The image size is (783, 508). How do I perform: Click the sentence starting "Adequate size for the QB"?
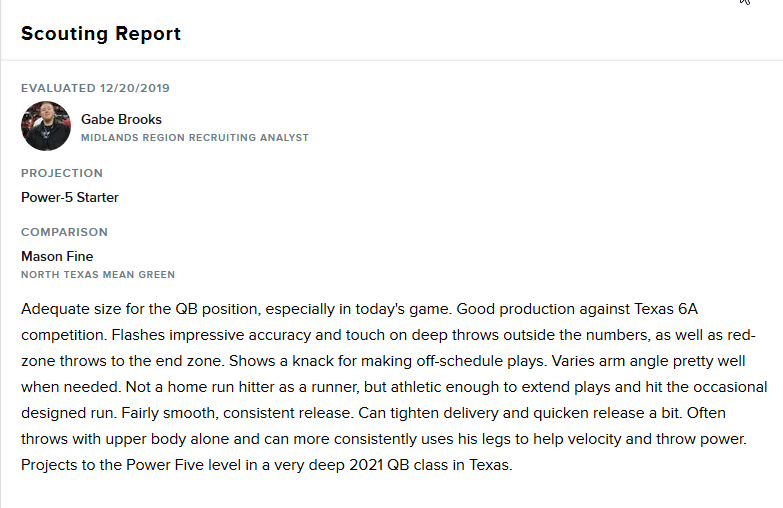coord(200,309)
